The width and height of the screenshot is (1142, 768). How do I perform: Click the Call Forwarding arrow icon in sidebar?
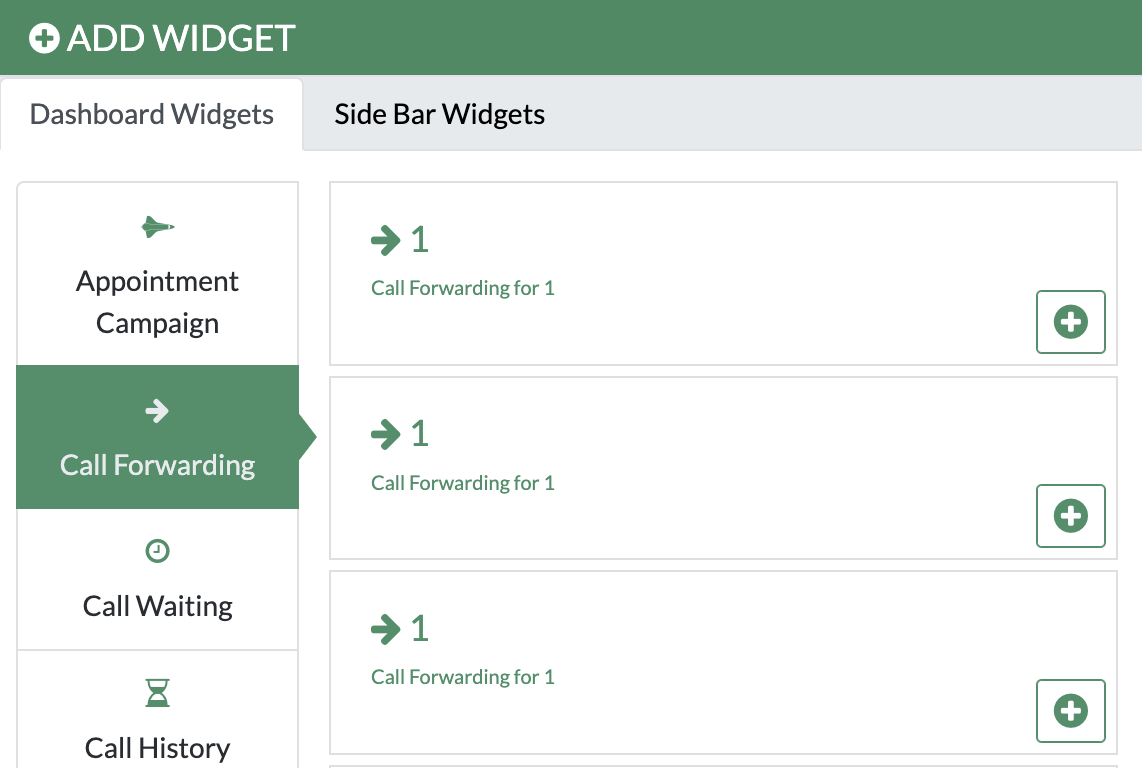(x=157, y=410)
